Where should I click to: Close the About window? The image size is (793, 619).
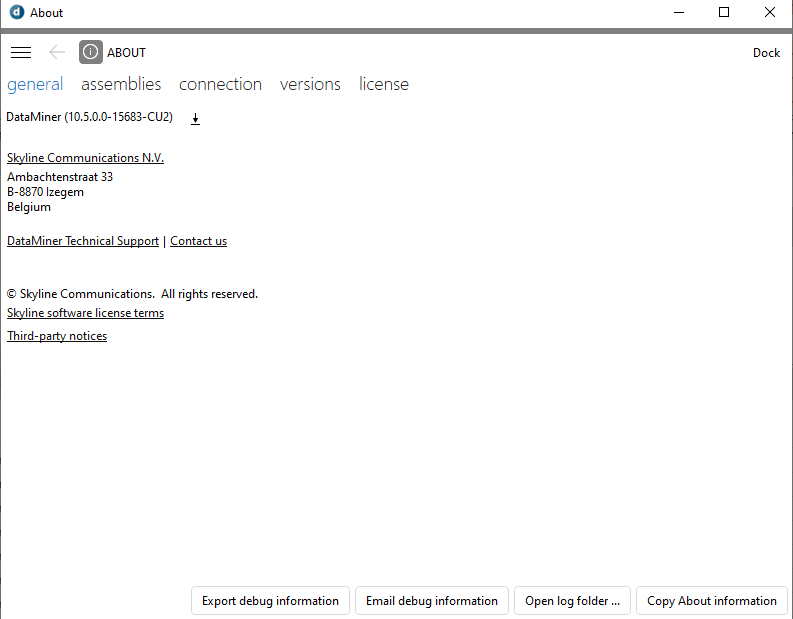770,12
